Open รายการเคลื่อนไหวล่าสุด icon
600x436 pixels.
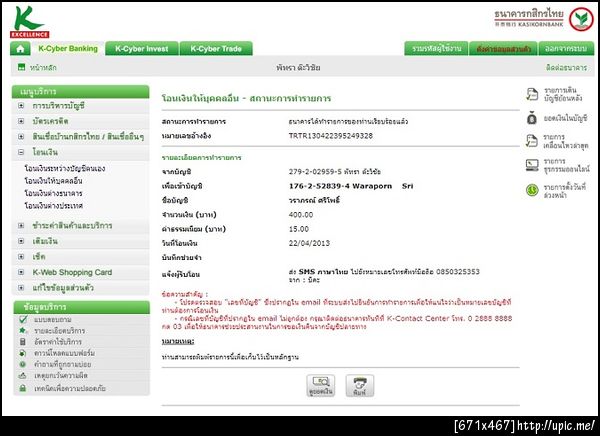click(x=532, y=141)
